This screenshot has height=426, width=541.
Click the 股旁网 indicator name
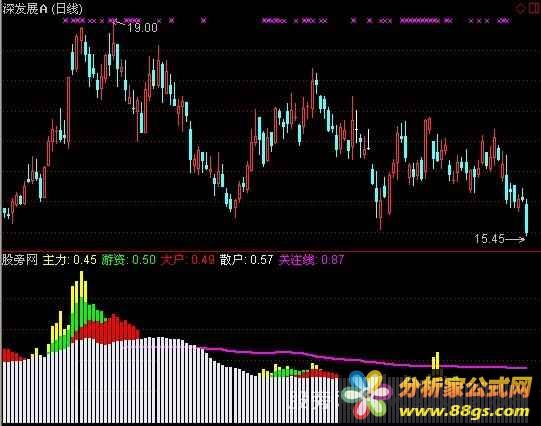[x=20, y=260]
